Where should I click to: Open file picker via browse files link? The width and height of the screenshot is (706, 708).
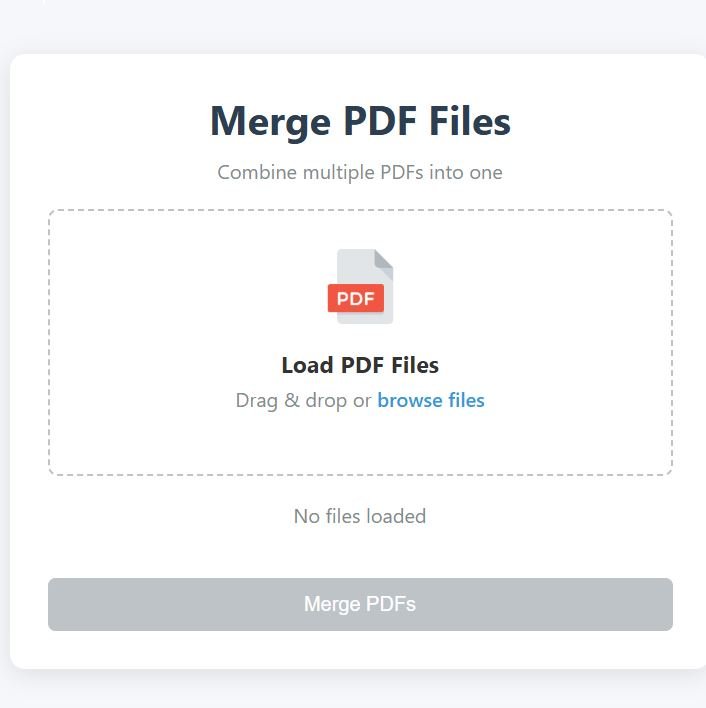tap(431, 400)
